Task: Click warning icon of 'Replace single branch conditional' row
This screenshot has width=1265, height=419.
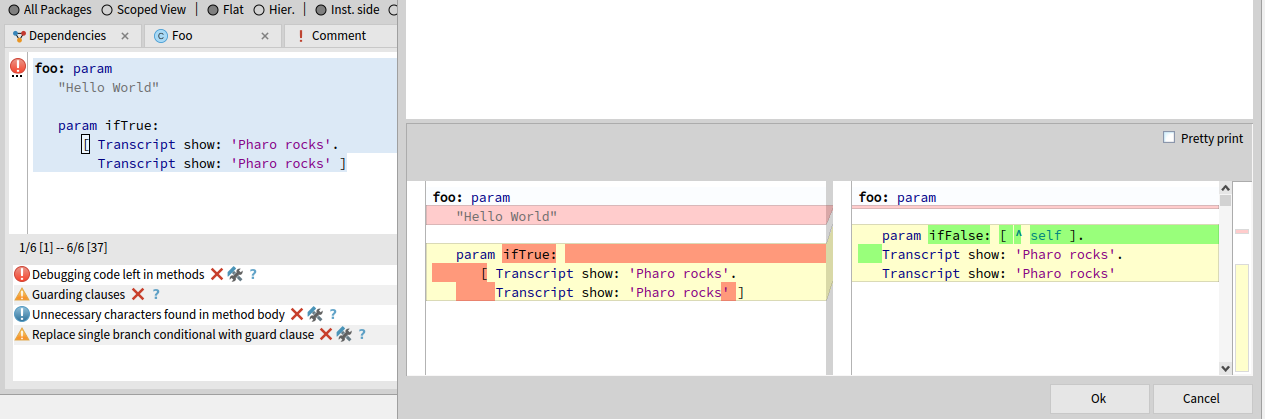Action: [x=22, y=334]
